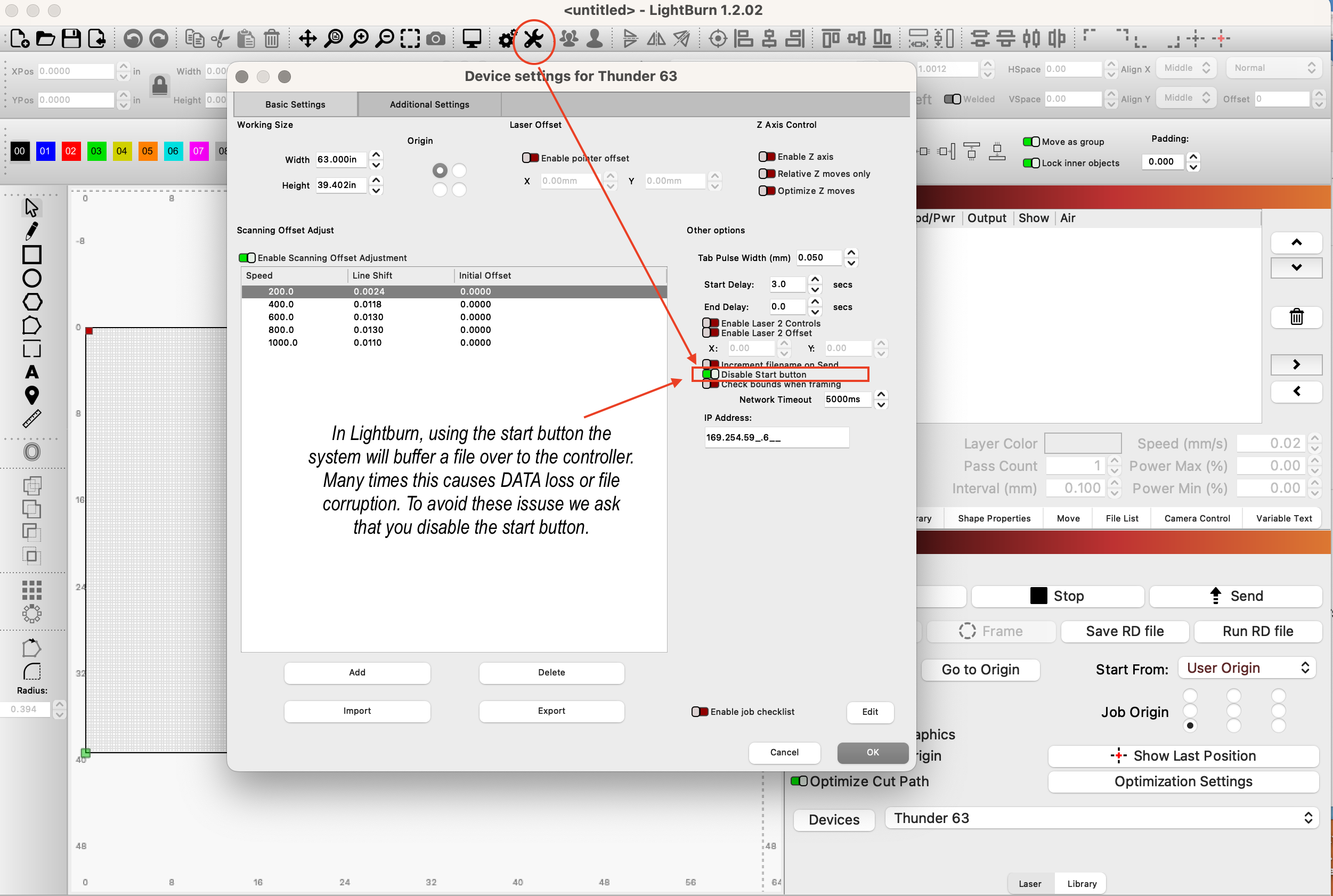The height and width of the screenshot is (896, 1333).
Task: Select the Ellipse tool
Action: tap(31, 278)
